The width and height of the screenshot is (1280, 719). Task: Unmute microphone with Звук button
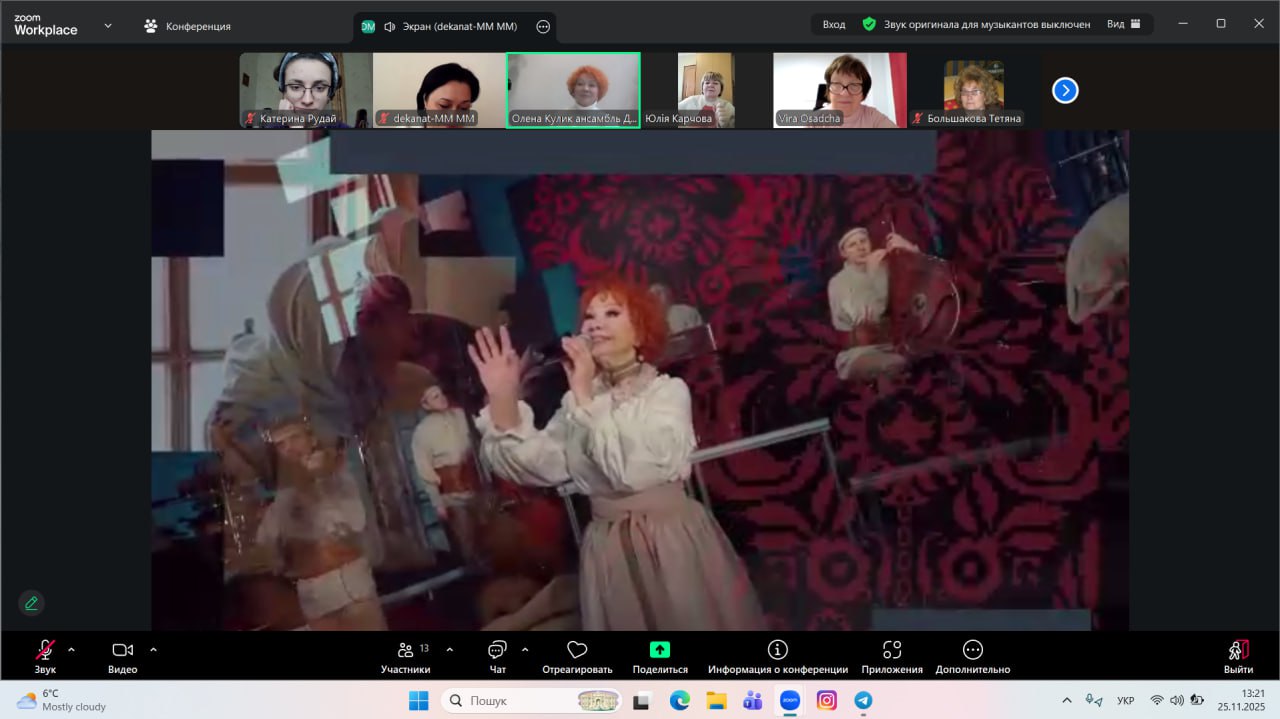pos(45,650)
